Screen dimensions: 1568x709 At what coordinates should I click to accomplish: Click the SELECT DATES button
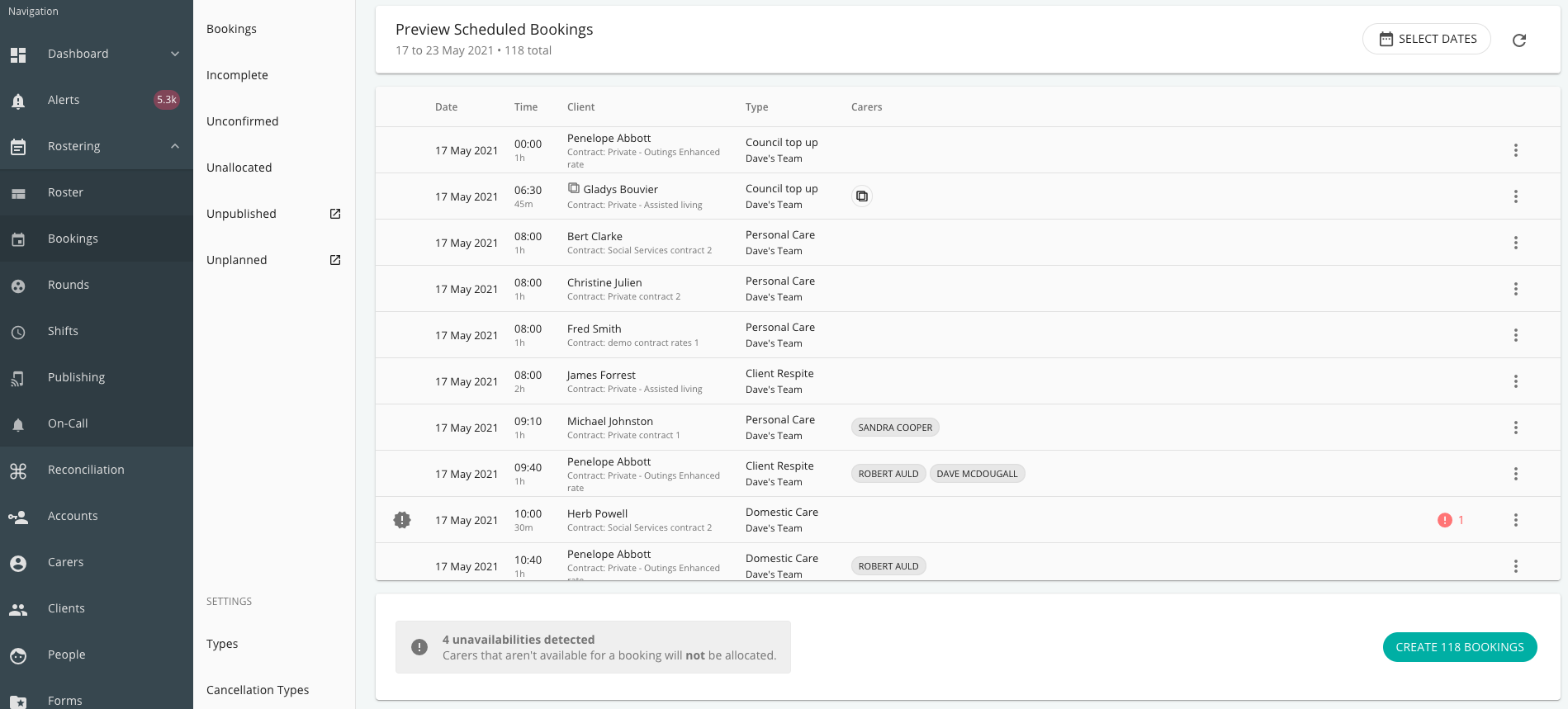tap(1427, 39)
